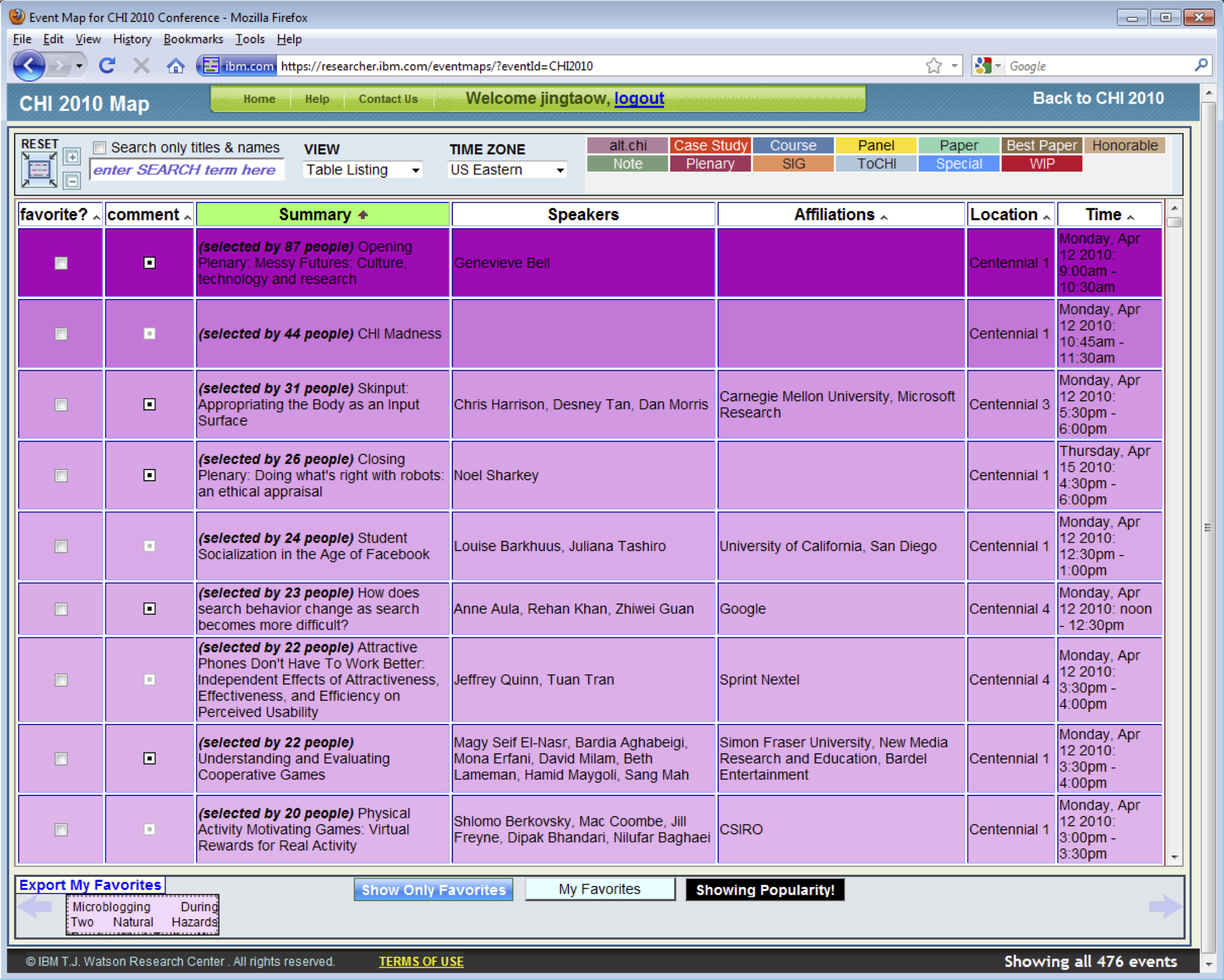Click the search magnifier icon

point(1201,65)
